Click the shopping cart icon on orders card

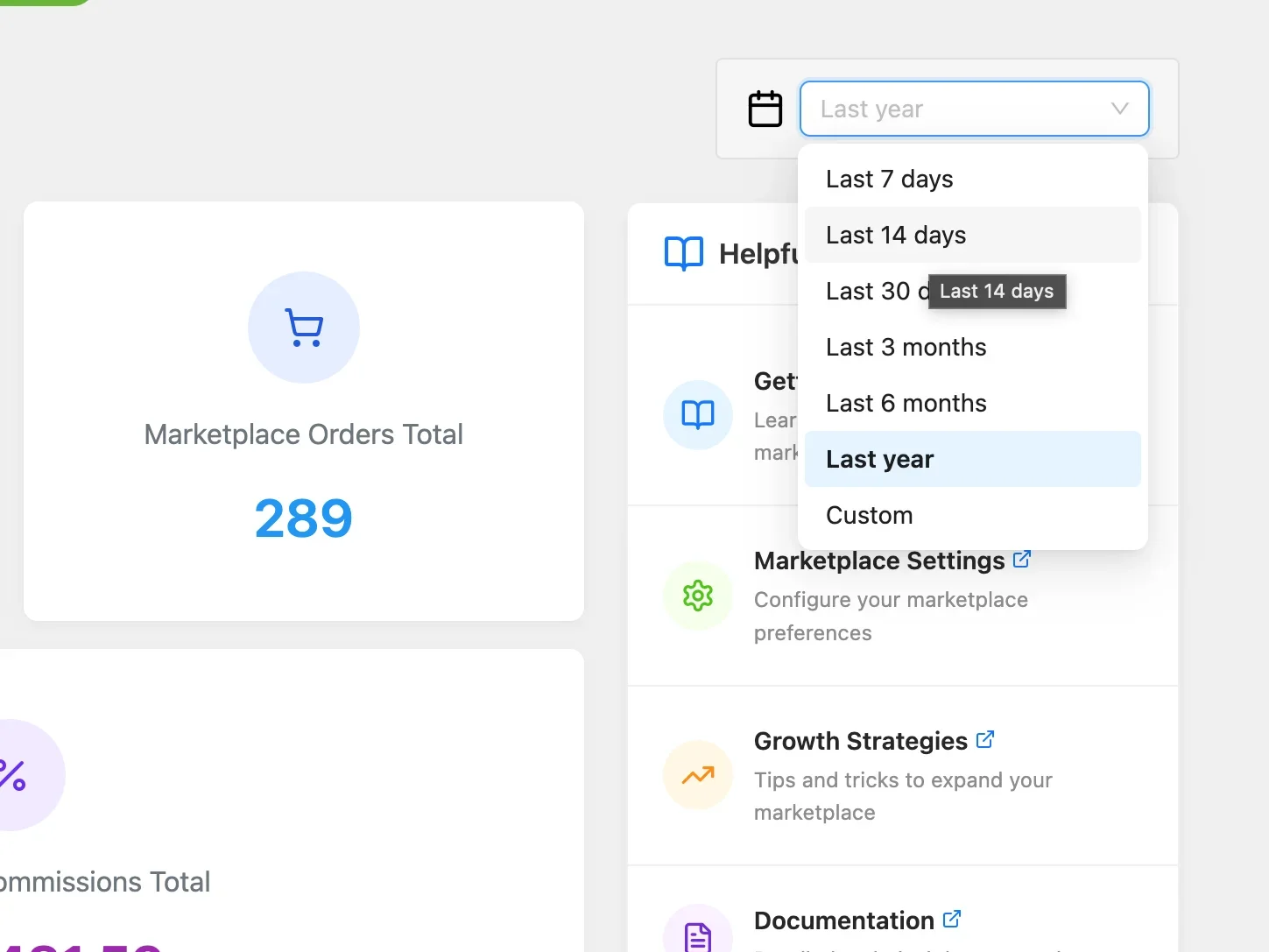(304, 328)
